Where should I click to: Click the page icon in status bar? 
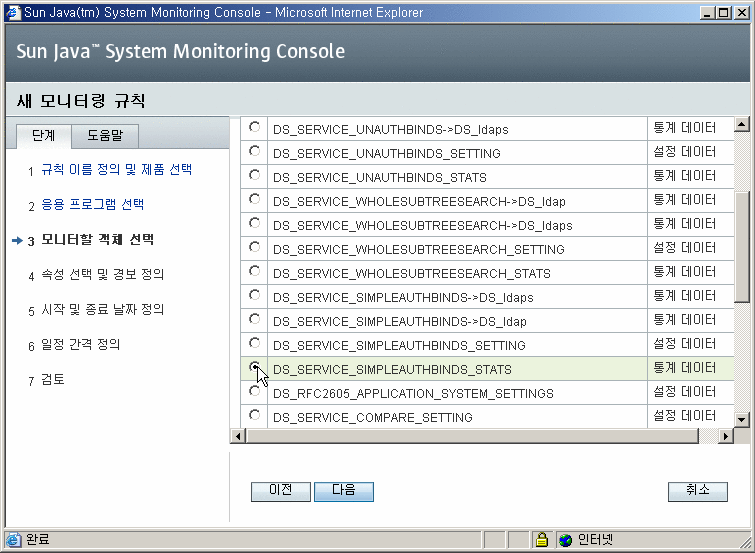point(13,540)
